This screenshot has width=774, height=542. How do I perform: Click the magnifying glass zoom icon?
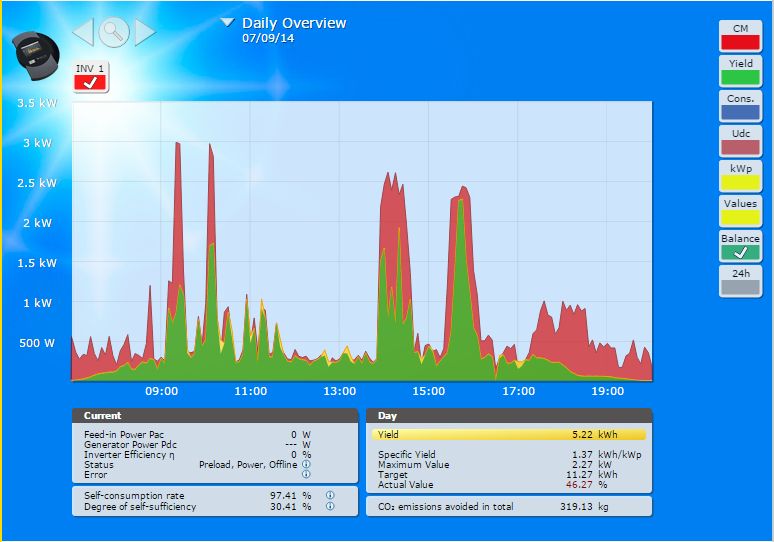tap(114, 32)
